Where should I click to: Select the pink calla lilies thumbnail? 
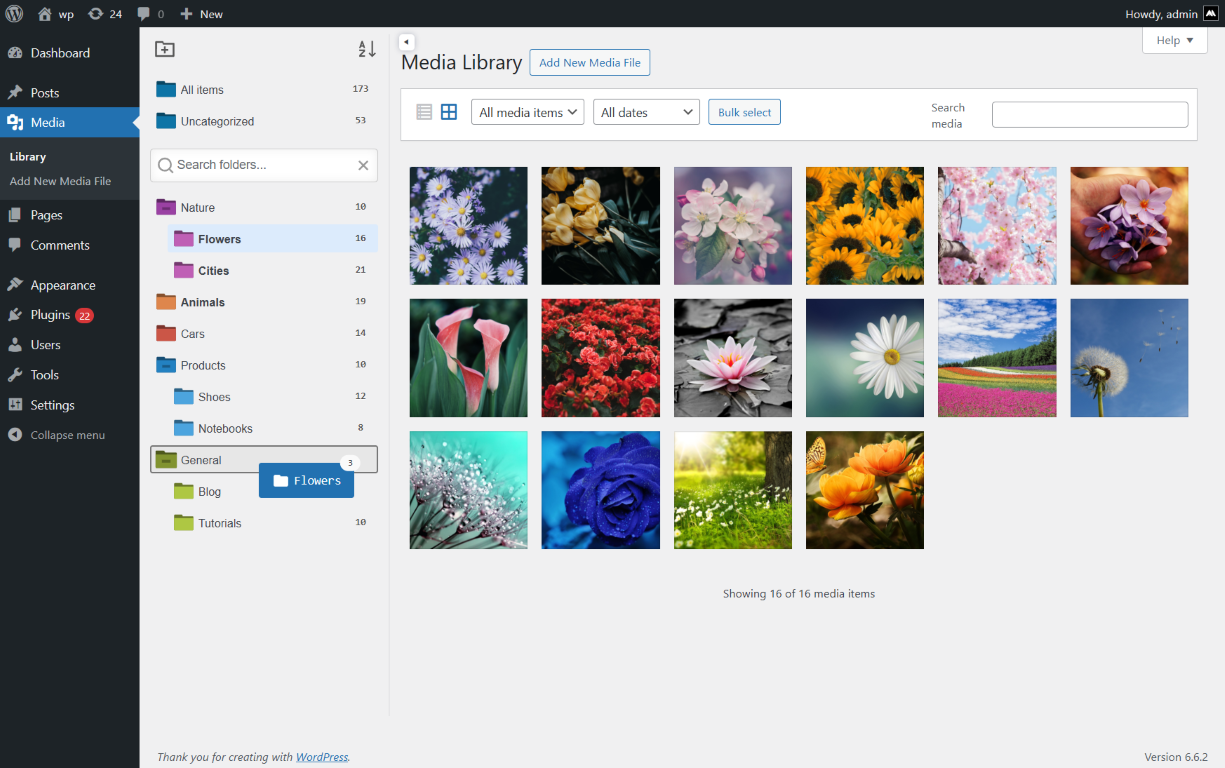[x=468, y=358]
